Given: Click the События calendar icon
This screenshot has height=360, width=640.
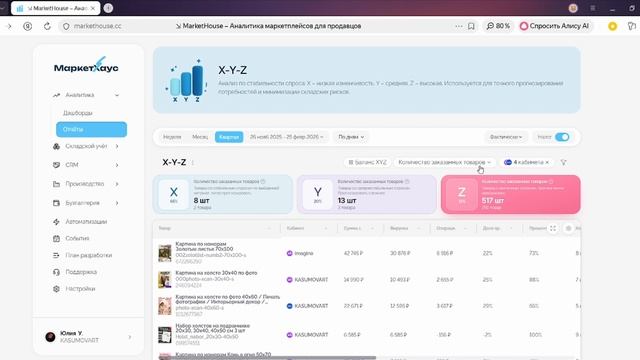Looking at the screenshot, I should [x=56, y=238].
